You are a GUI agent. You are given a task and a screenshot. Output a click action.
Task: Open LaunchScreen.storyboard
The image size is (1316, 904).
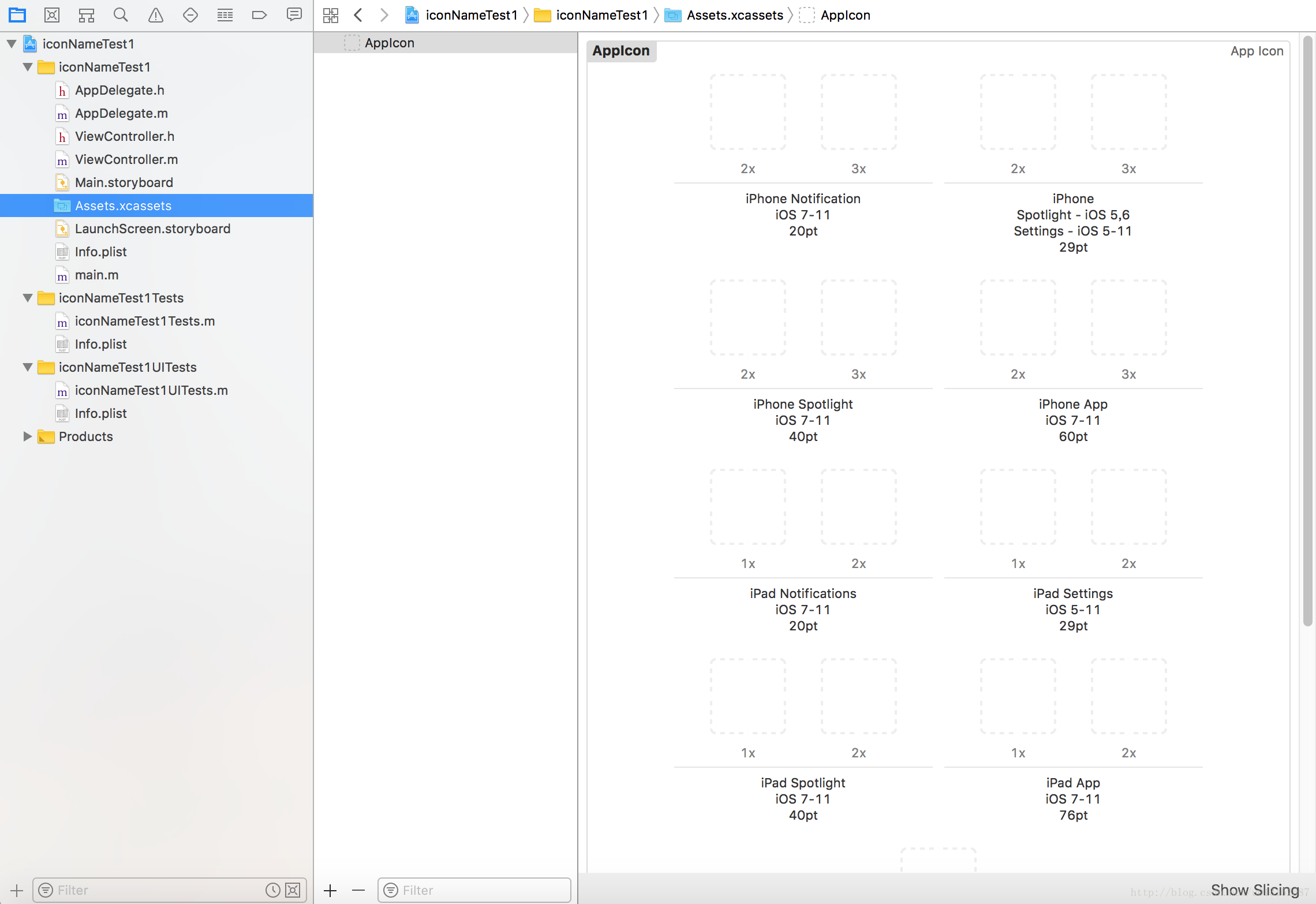point(152,229)
